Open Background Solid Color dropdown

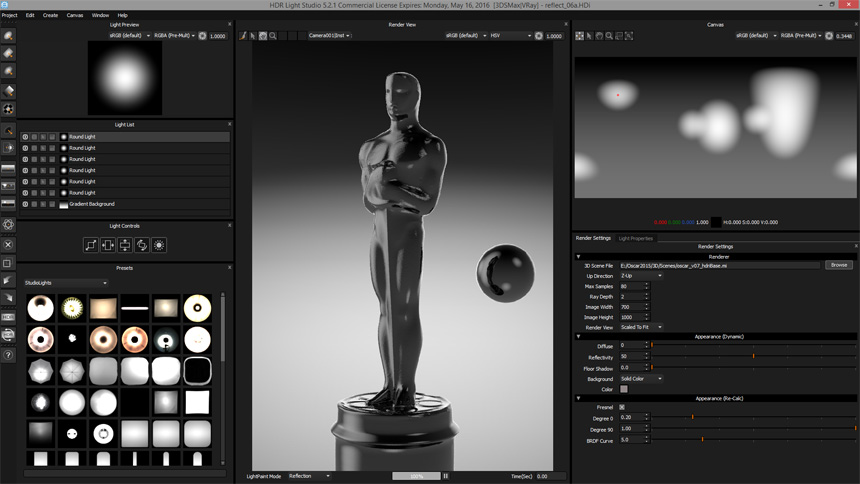(x=641, y=379)
